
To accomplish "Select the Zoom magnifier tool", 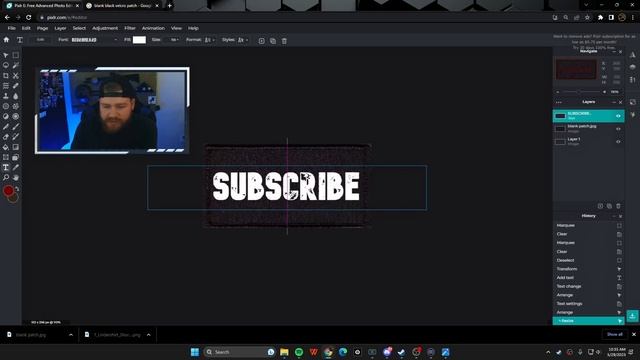I will point(6,178).
